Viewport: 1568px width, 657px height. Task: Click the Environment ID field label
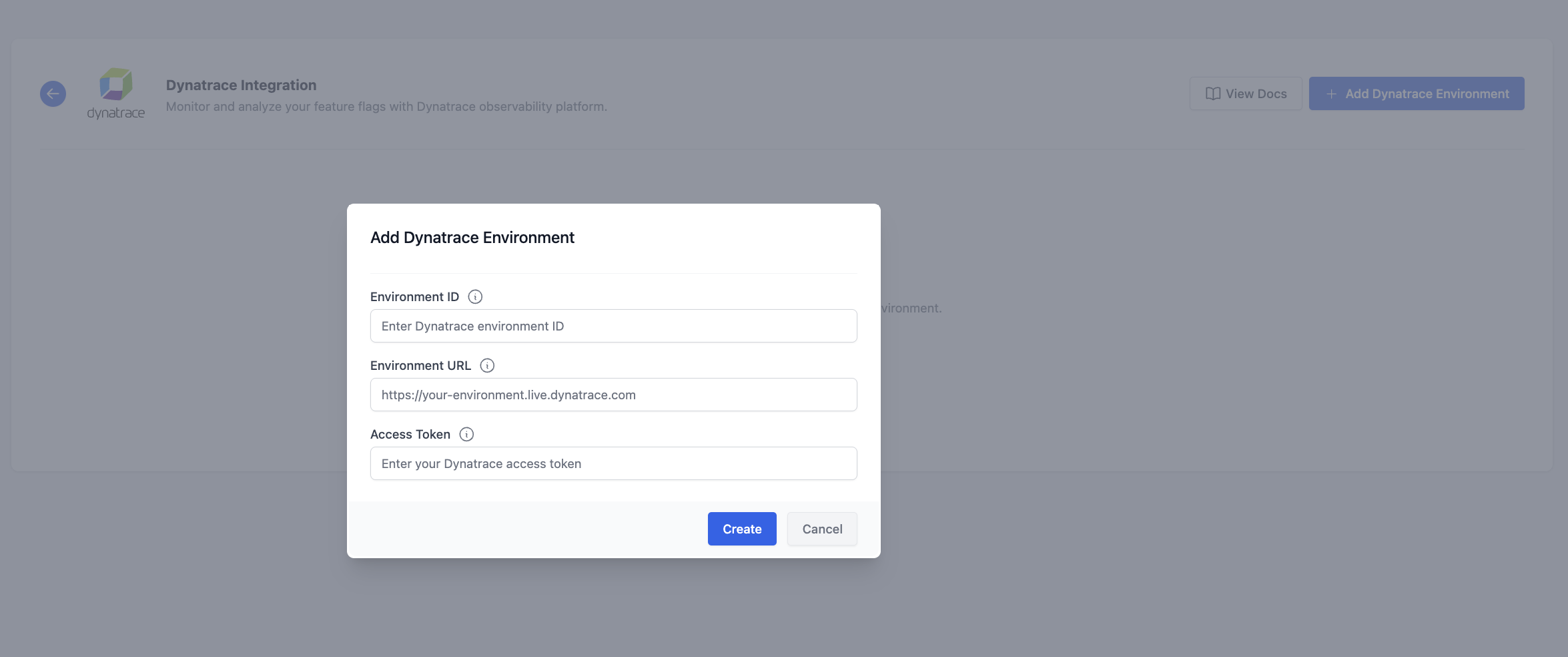[x=414, y=296]
